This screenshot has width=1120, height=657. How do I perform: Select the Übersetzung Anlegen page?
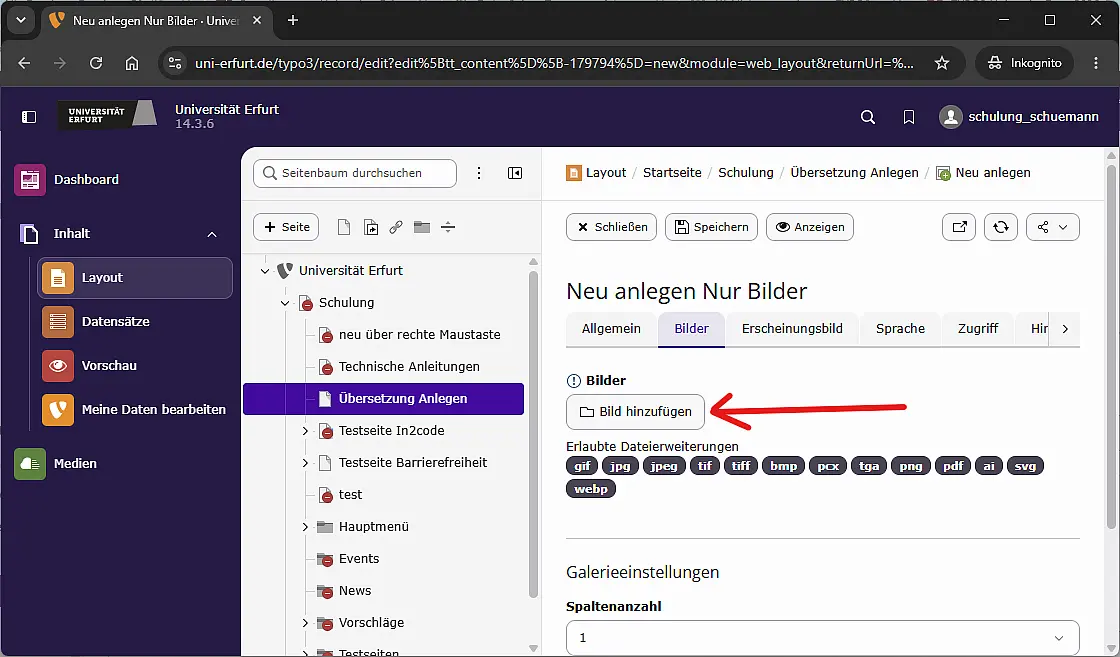pos(384,399)
